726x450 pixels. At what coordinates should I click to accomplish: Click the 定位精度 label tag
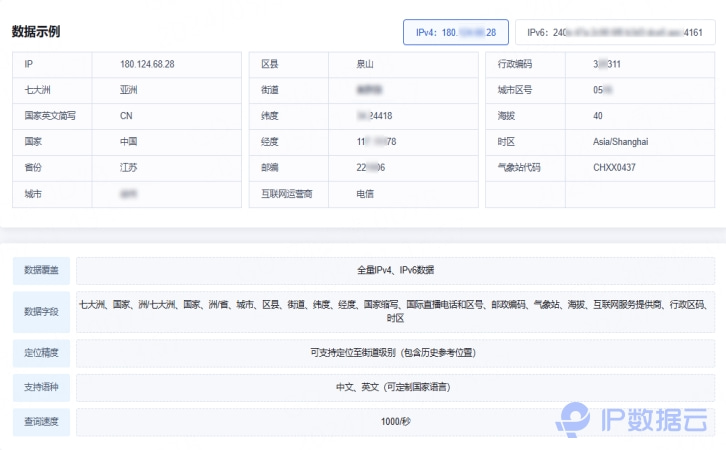[x=41, y=353]
